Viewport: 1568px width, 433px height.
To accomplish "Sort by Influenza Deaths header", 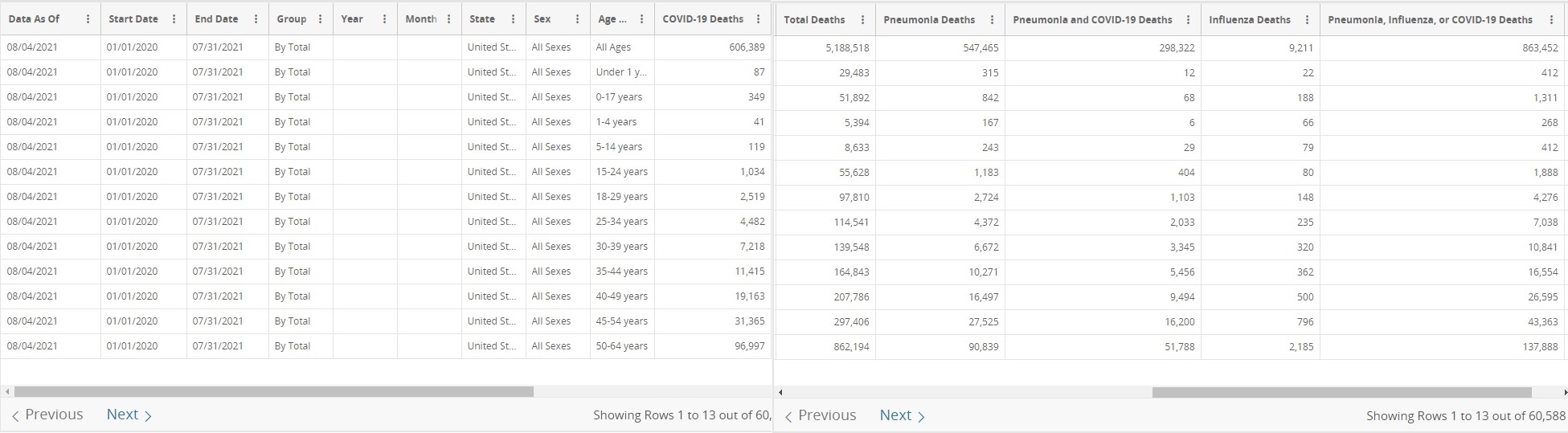I will point(1250,20).
